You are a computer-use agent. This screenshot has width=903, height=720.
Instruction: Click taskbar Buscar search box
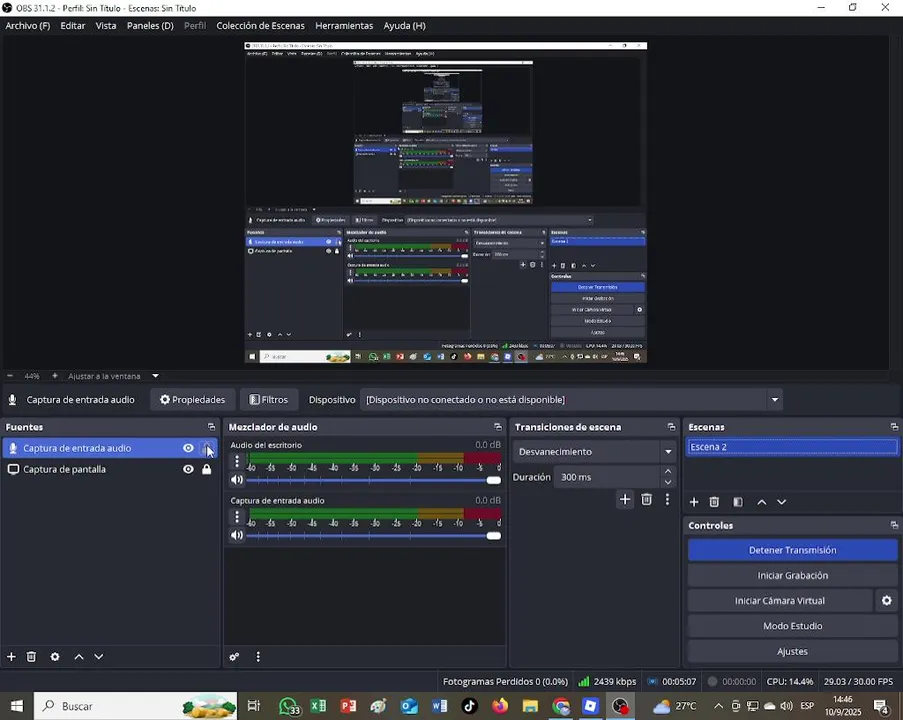(x=136, y=706)
